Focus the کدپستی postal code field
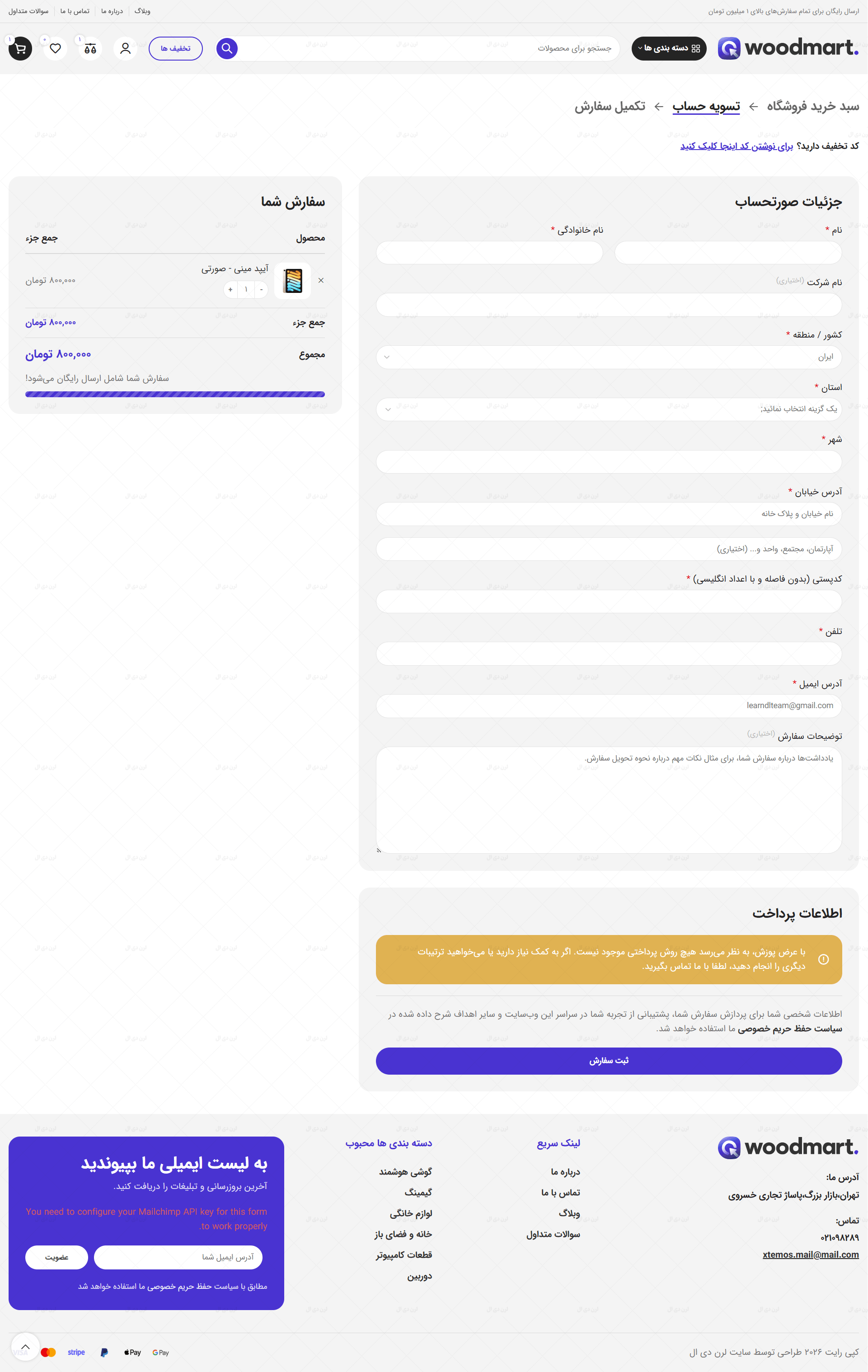Image resolution: width=868 pixels, height=1372 pixels. click(x=609, y=601)
